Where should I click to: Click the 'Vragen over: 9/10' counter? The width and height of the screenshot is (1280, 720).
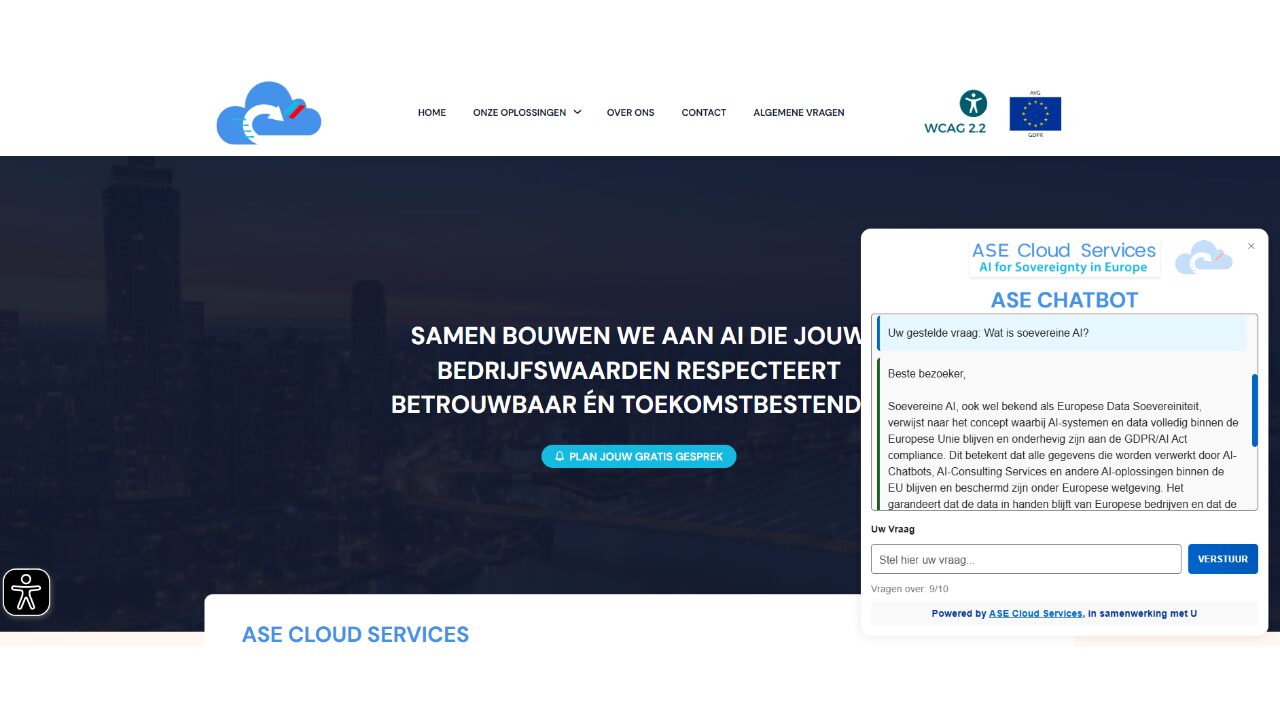pos(910,589)
